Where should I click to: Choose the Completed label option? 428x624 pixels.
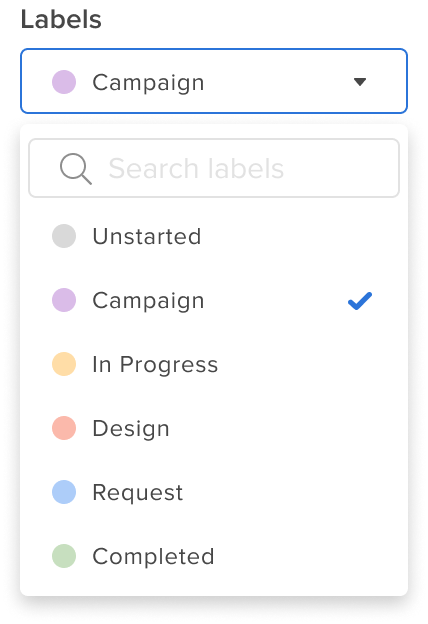pos(214,556)
